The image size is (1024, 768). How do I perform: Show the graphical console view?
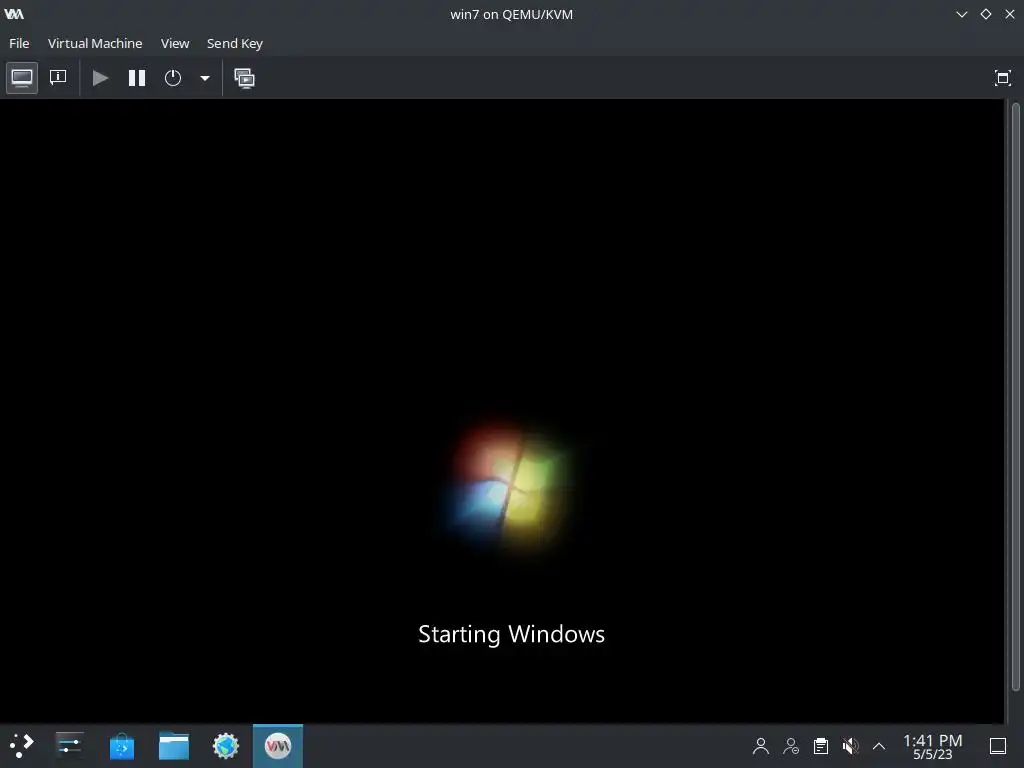[x=22, y=78]
